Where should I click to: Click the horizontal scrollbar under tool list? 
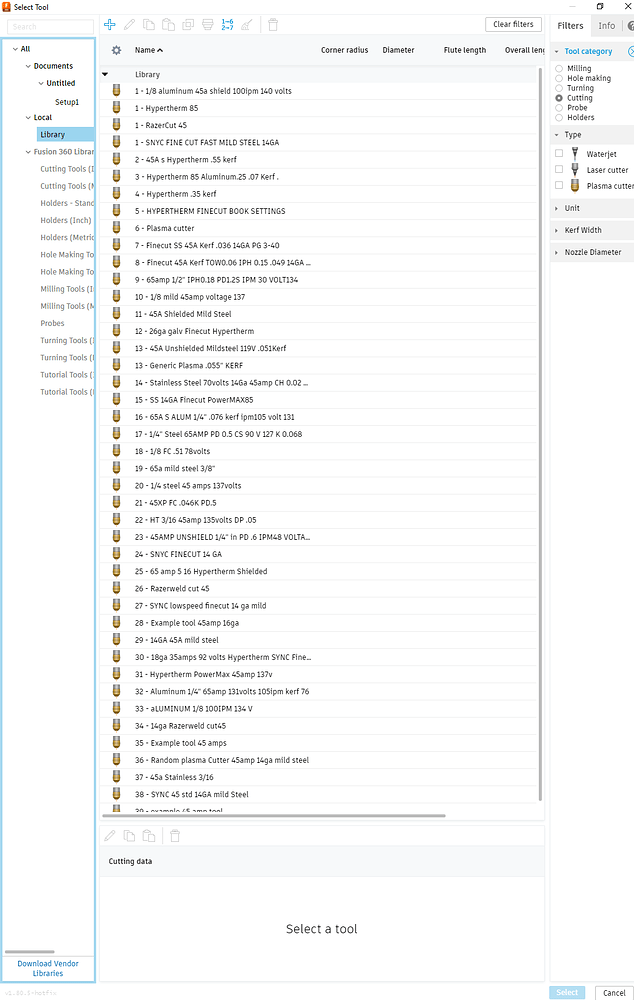tap(274, 815)
